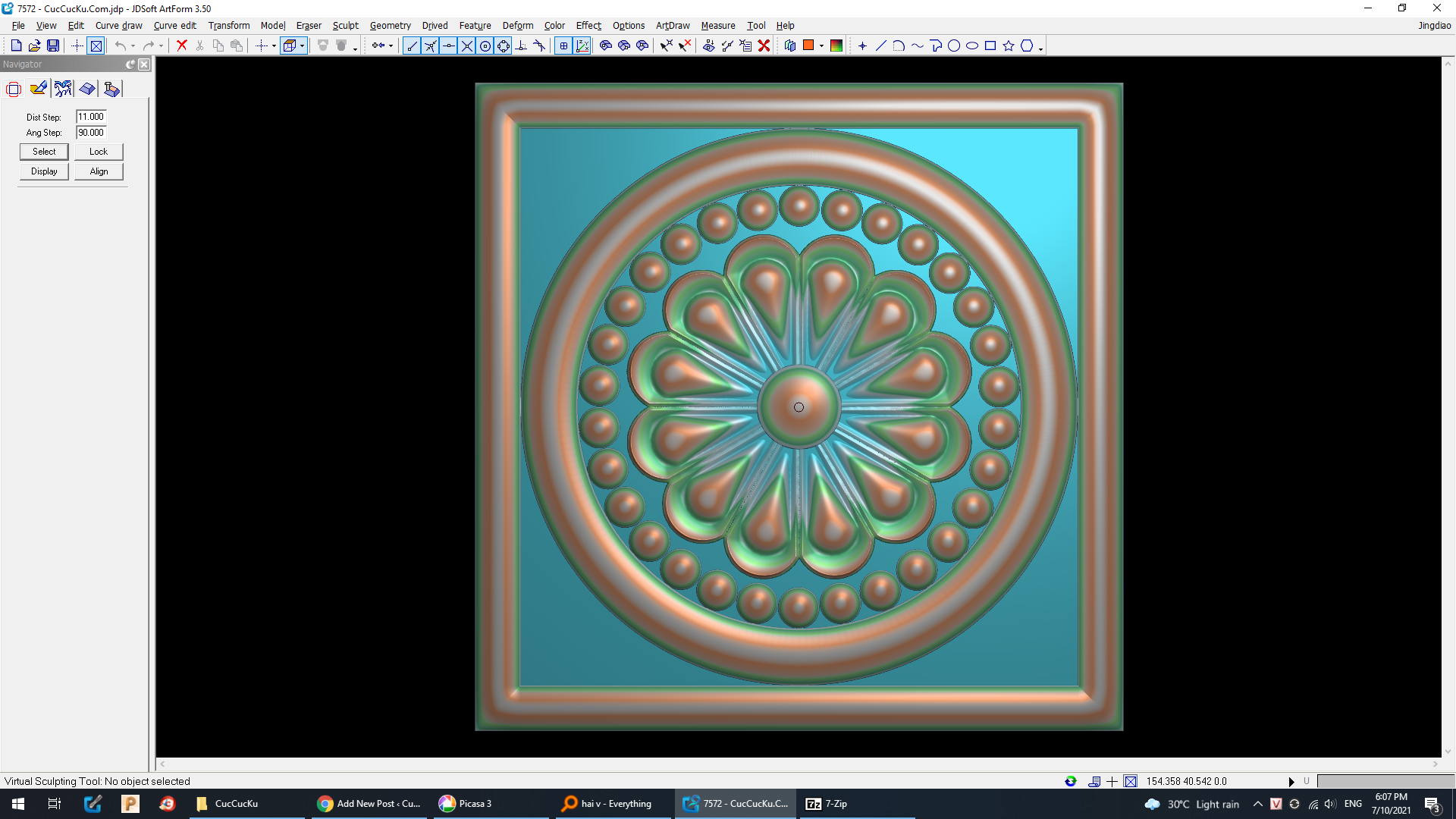Click the red delete X icon
The width and height of the screenshot is (1456, 819).
click(x=182, y=45)
